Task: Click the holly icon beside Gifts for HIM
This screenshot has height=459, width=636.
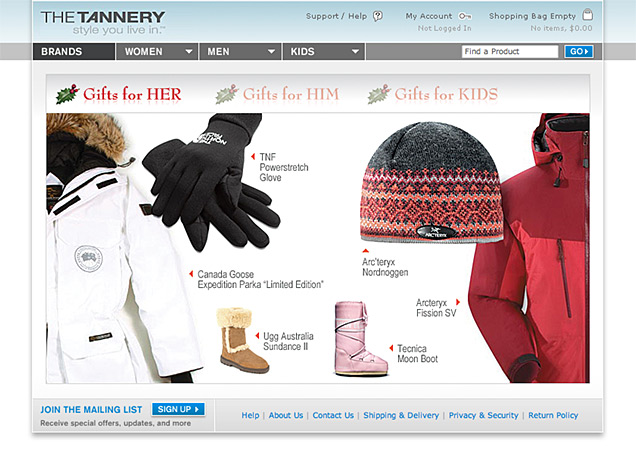Action: 227,94
